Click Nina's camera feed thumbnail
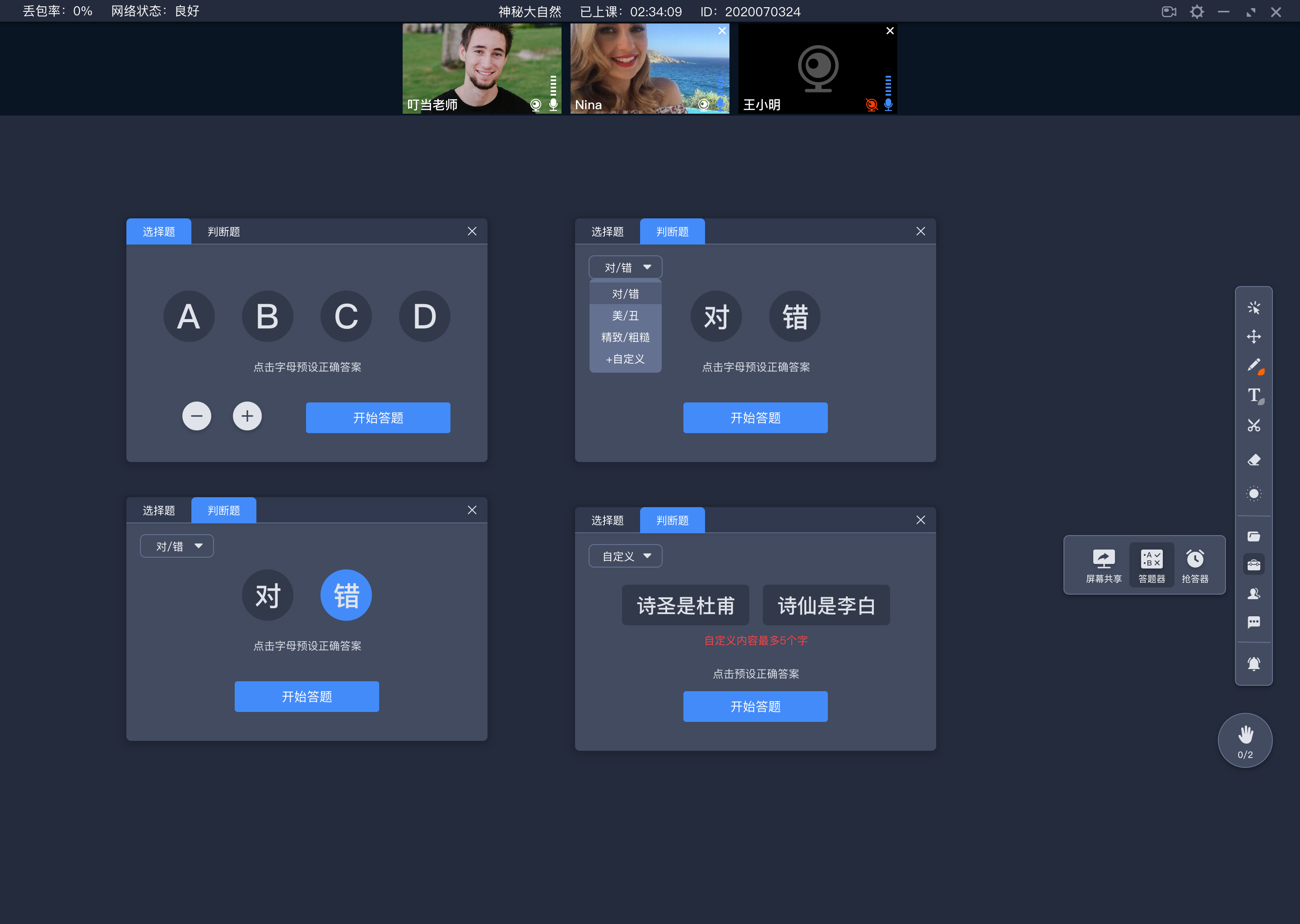Screen dimensions: 1300x924 pos(649,67)
